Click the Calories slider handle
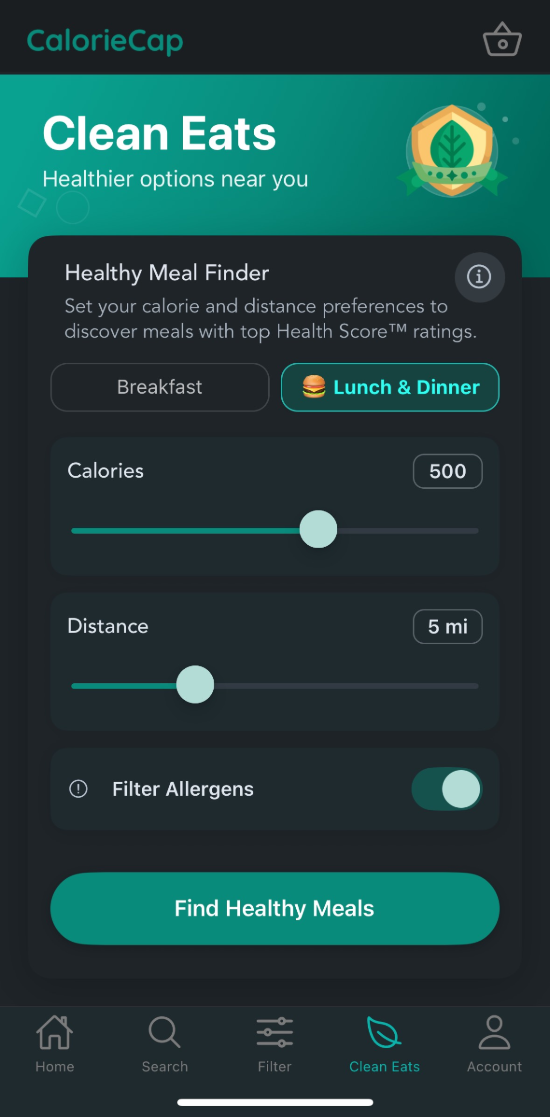Screen dimensions: 550x1117 [318, 529]
